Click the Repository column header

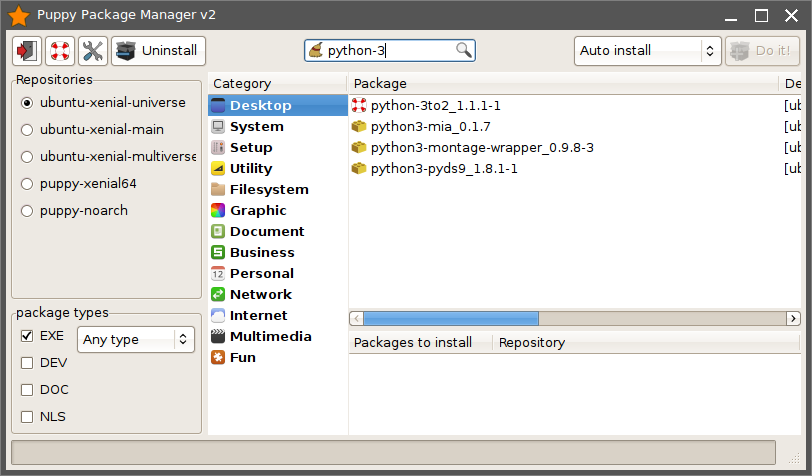pos(646,342)
